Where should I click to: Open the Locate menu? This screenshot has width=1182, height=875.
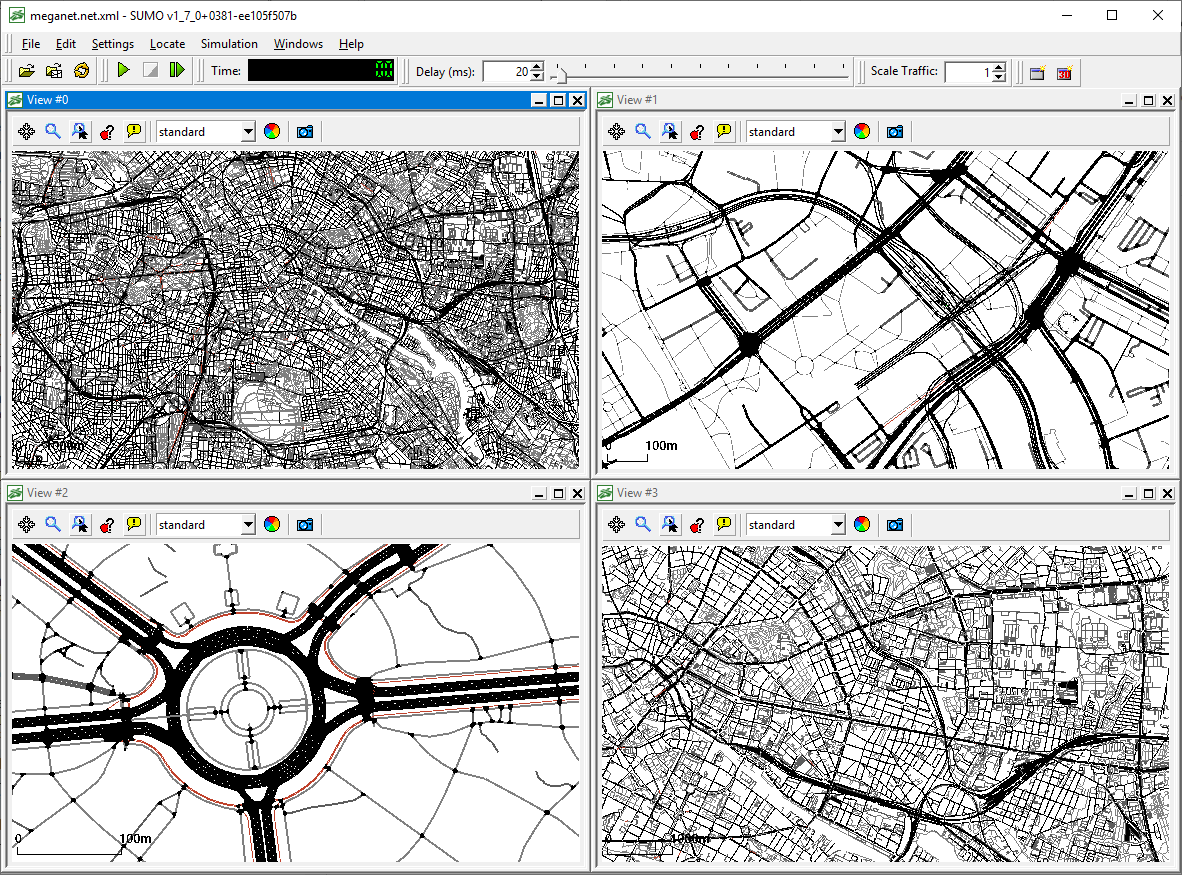tap(167, 44)
